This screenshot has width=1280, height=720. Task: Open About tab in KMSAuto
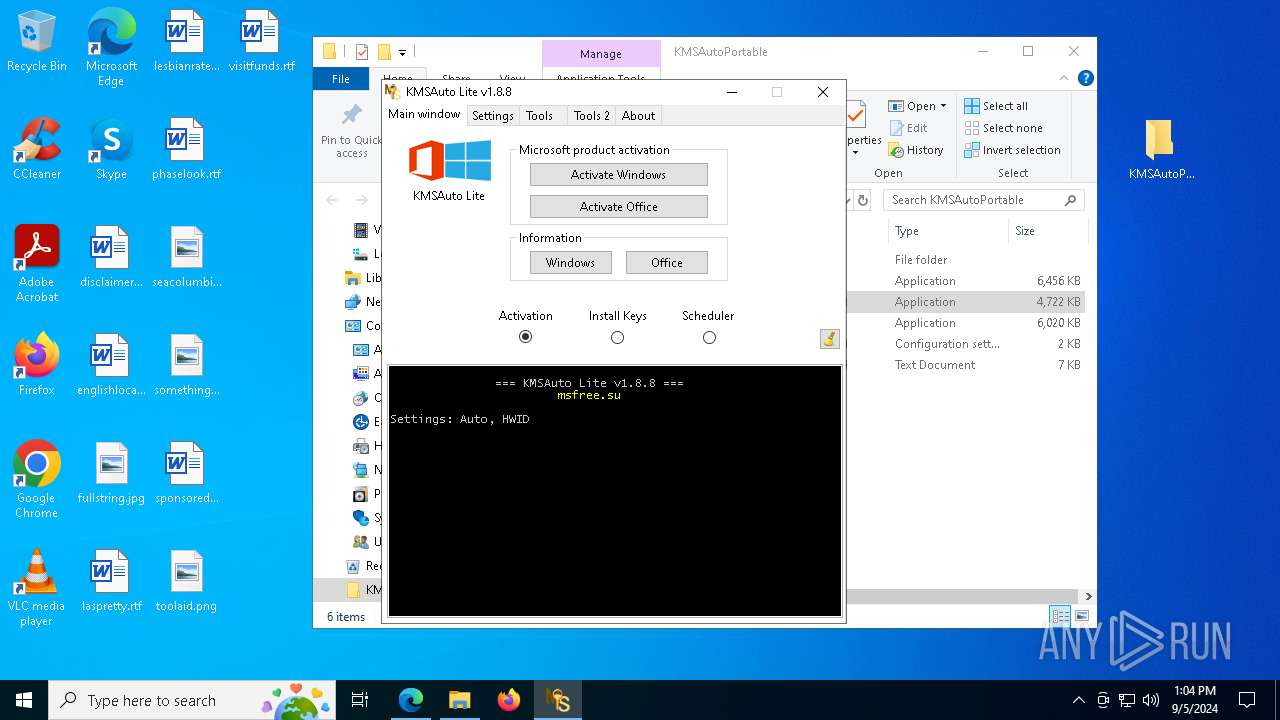pos(638,116)
